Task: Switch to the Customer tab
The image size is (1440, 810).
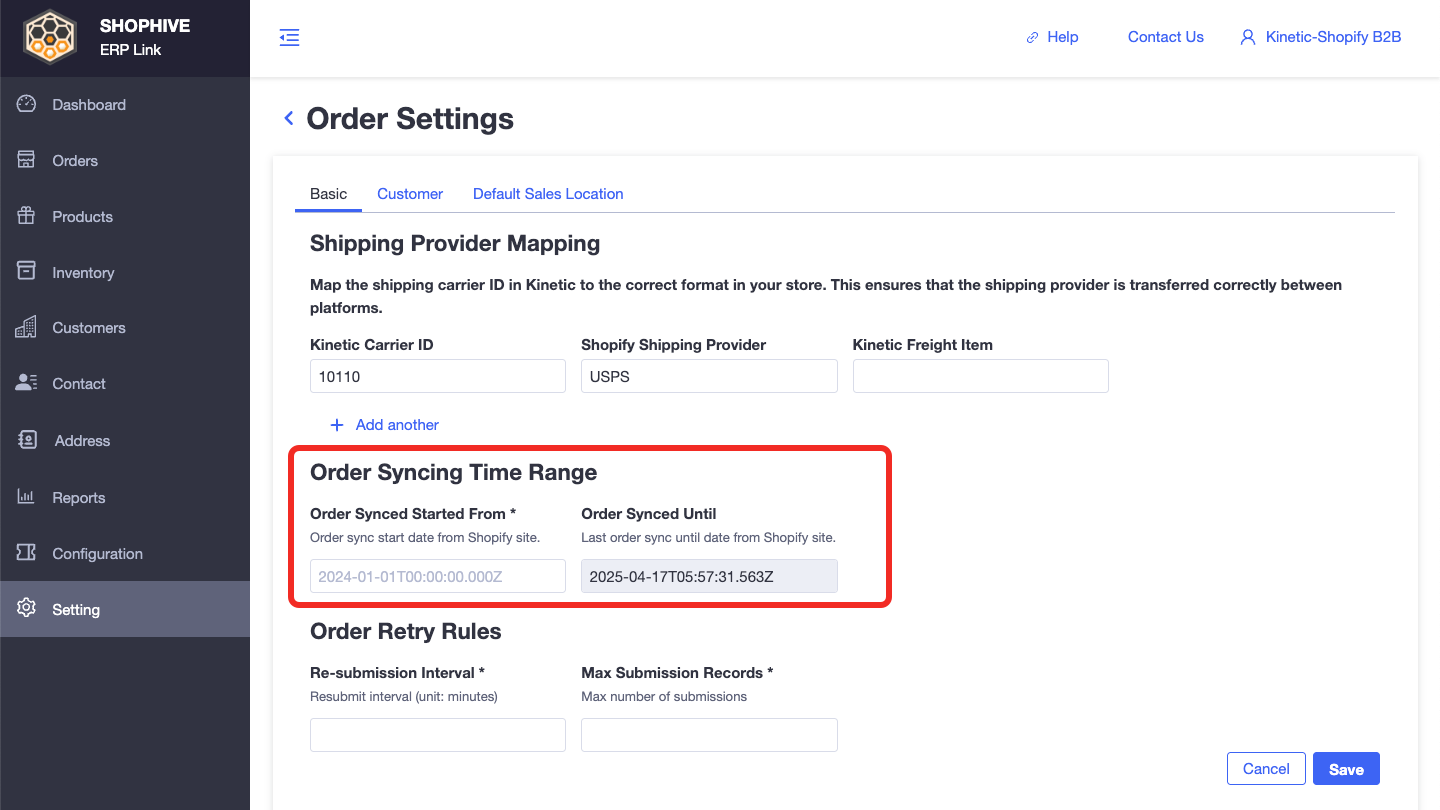Action: (410, 194)
